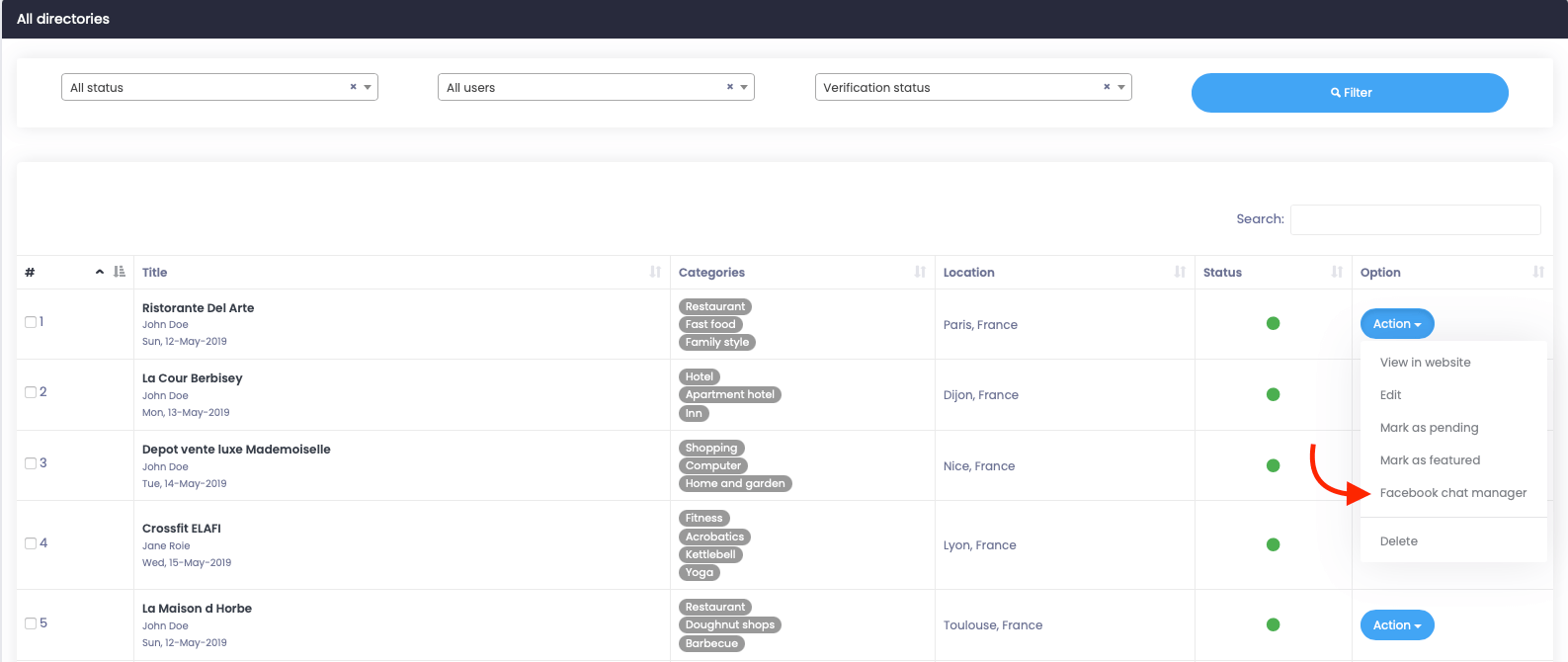This screenshot has width=1568, height=662.
Task: Click the Doughnut shops tag
Action: pyautogui.click(x=730, y=624)
